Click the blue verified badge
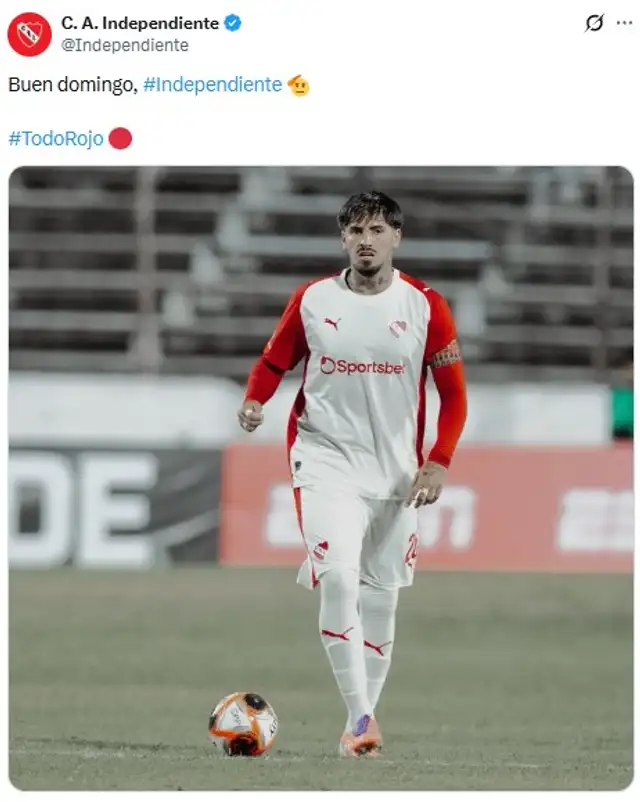The height and width of the screenshot is (802, 640). pyautogui.click(x=233, y=23)
